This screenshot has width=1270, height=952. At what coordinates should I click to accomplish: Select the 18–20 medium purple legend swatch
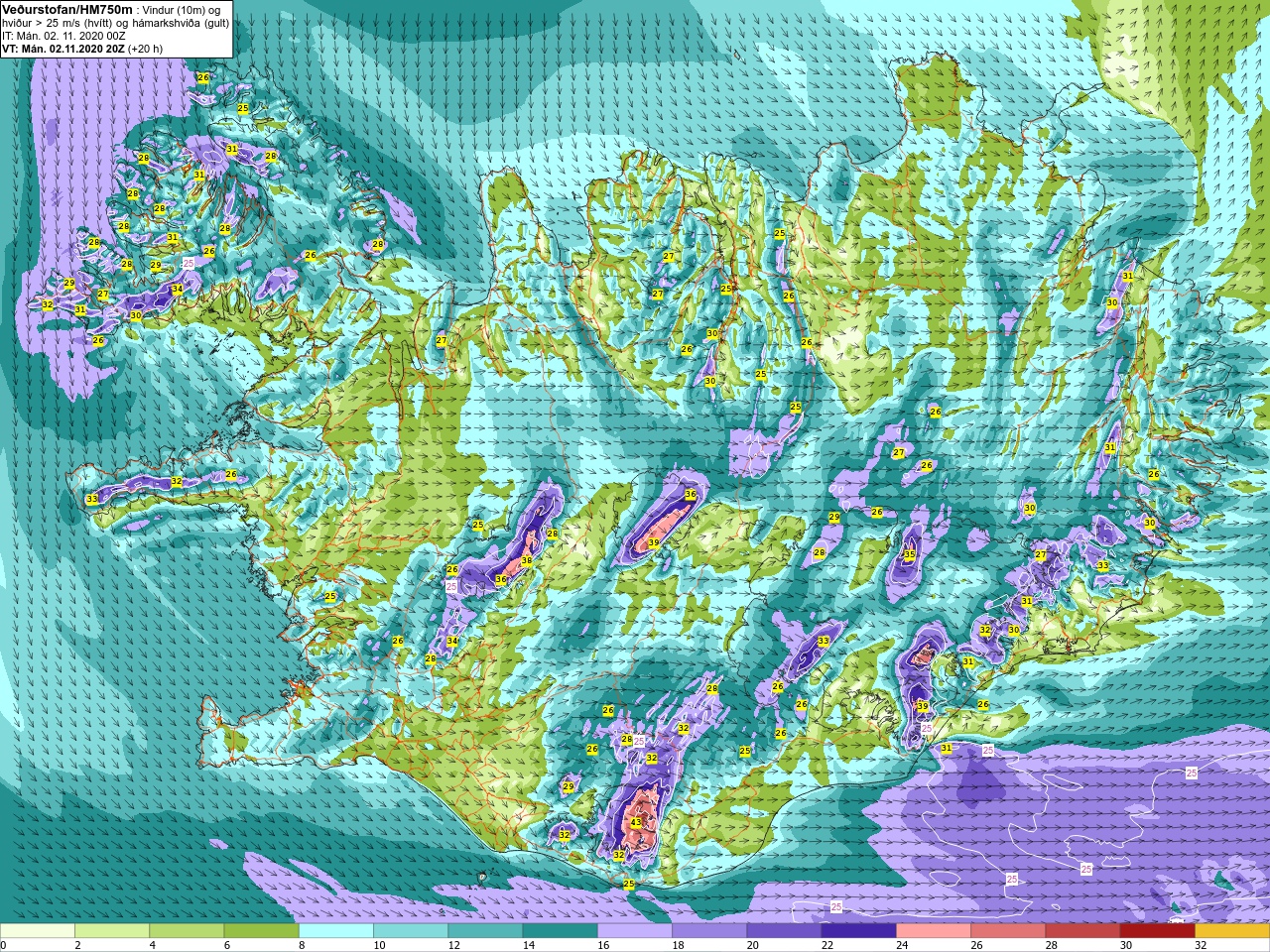tap(709, 930)
